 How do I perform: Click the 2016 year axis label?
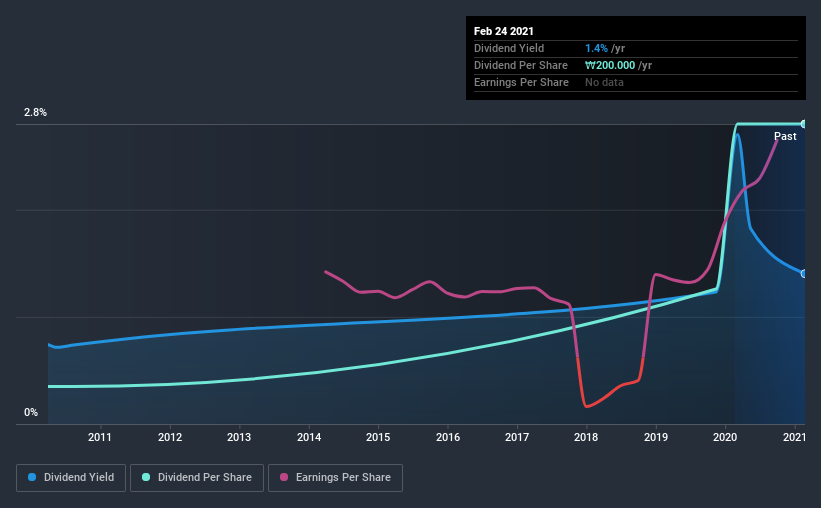coord(448,437)
